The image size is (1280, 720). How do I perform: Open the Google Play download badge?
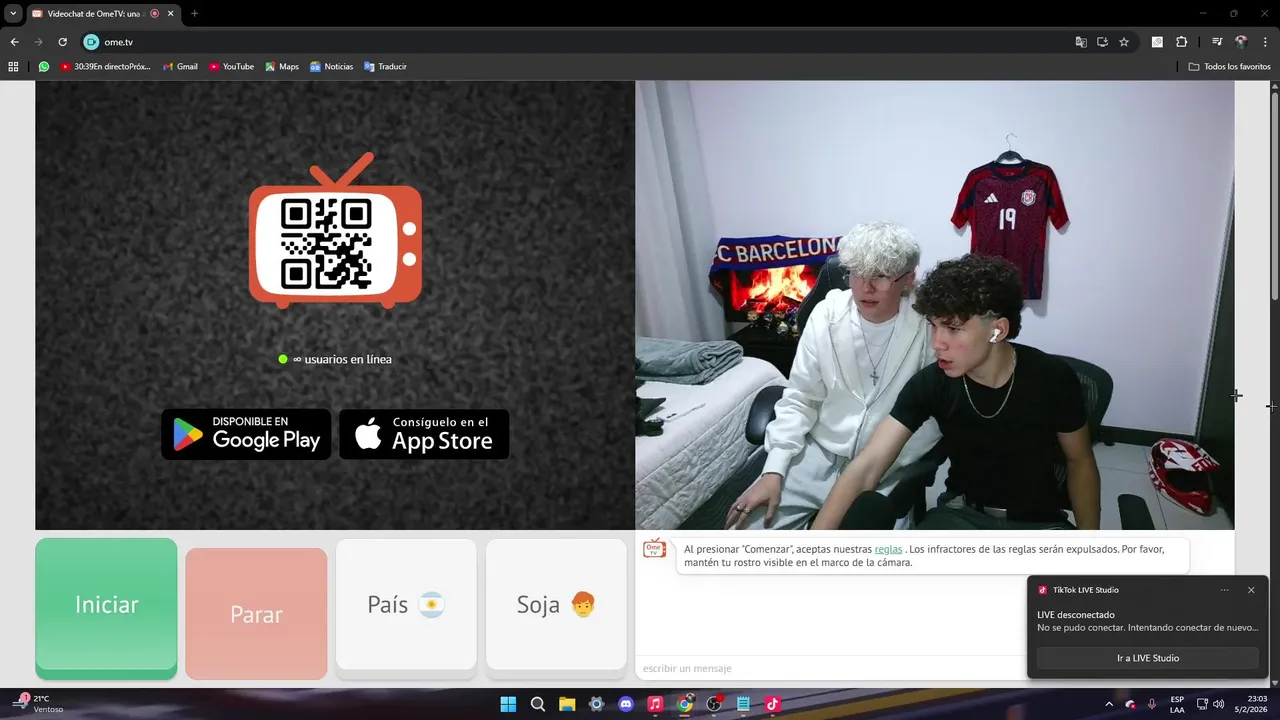(246, 434)
